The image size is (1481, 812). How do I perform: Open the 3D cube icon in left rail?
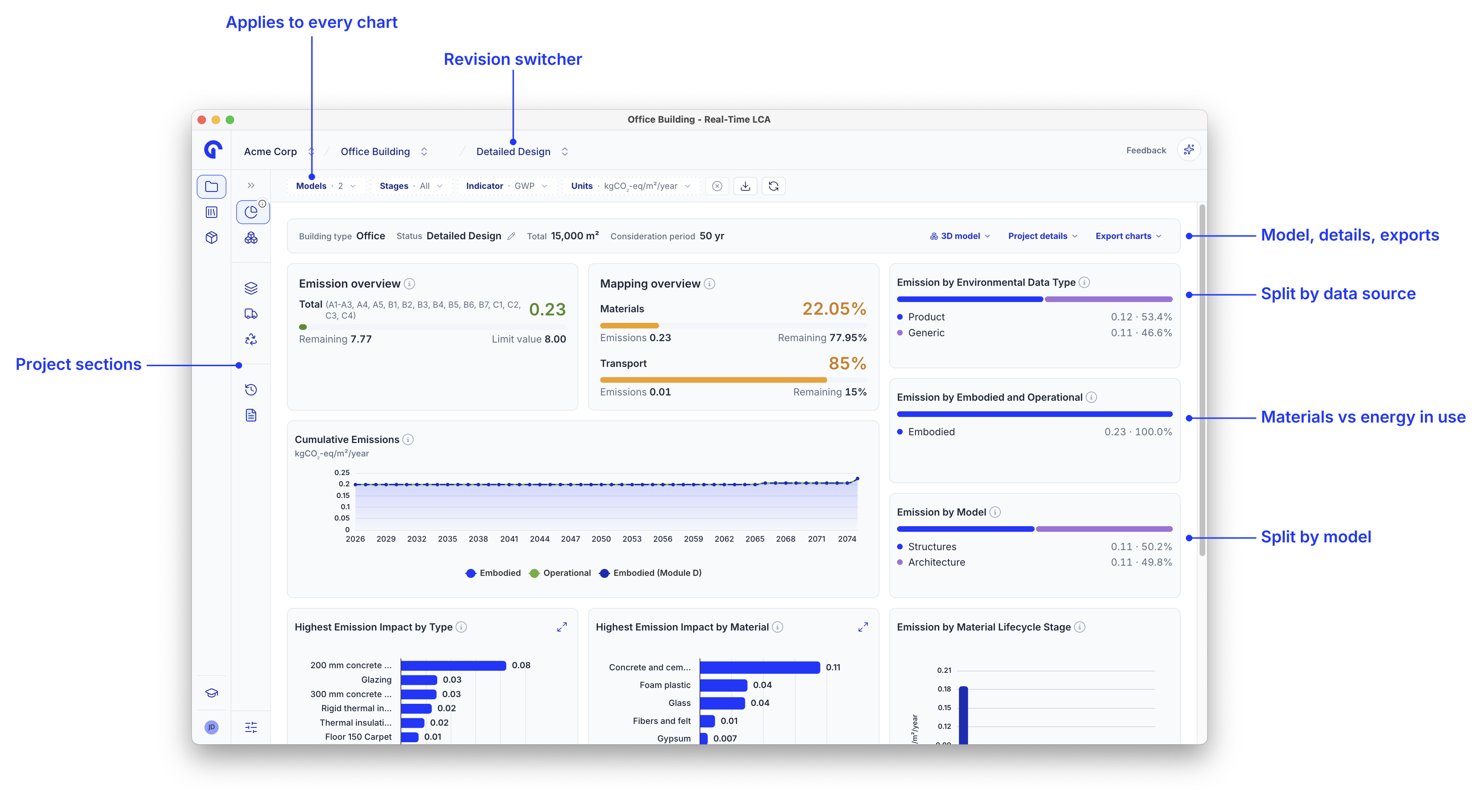[212, 237]
